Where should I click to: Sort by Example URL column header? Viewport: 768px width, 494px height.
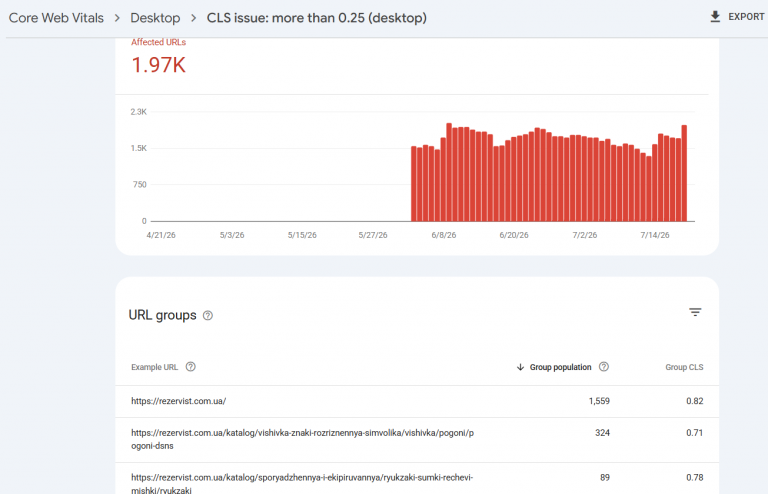pyautogui.click(x=154, y=367)
